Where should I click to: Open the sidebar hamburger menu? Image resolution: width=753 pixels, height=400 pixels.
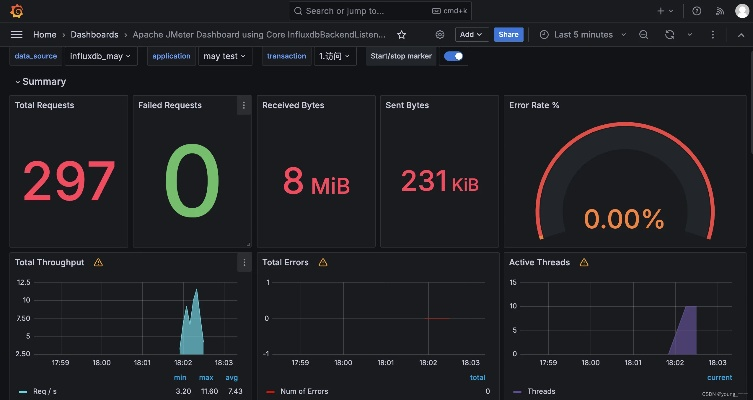tap(16, 34)
